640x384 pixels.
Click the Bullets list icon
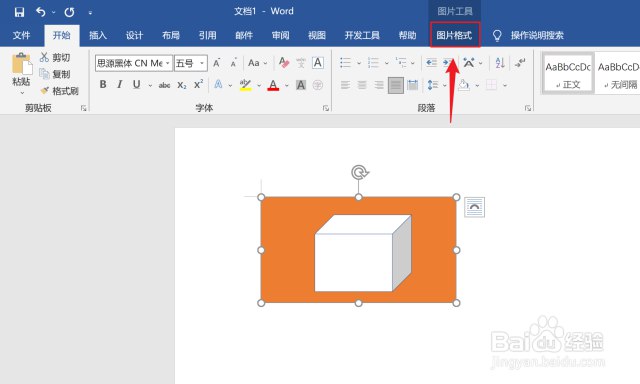click(345, 63)
